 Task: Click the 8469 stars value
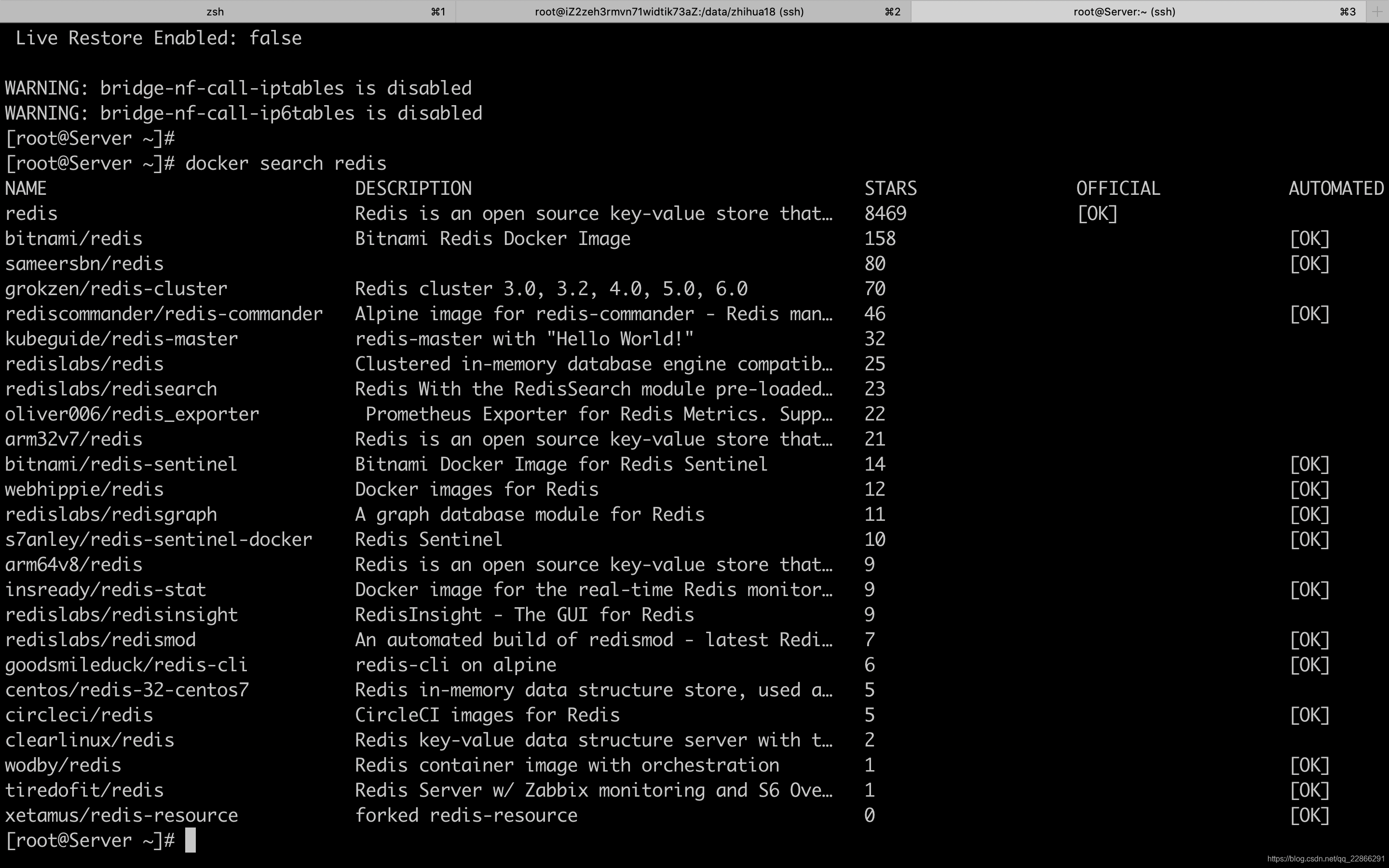(885, 214)
